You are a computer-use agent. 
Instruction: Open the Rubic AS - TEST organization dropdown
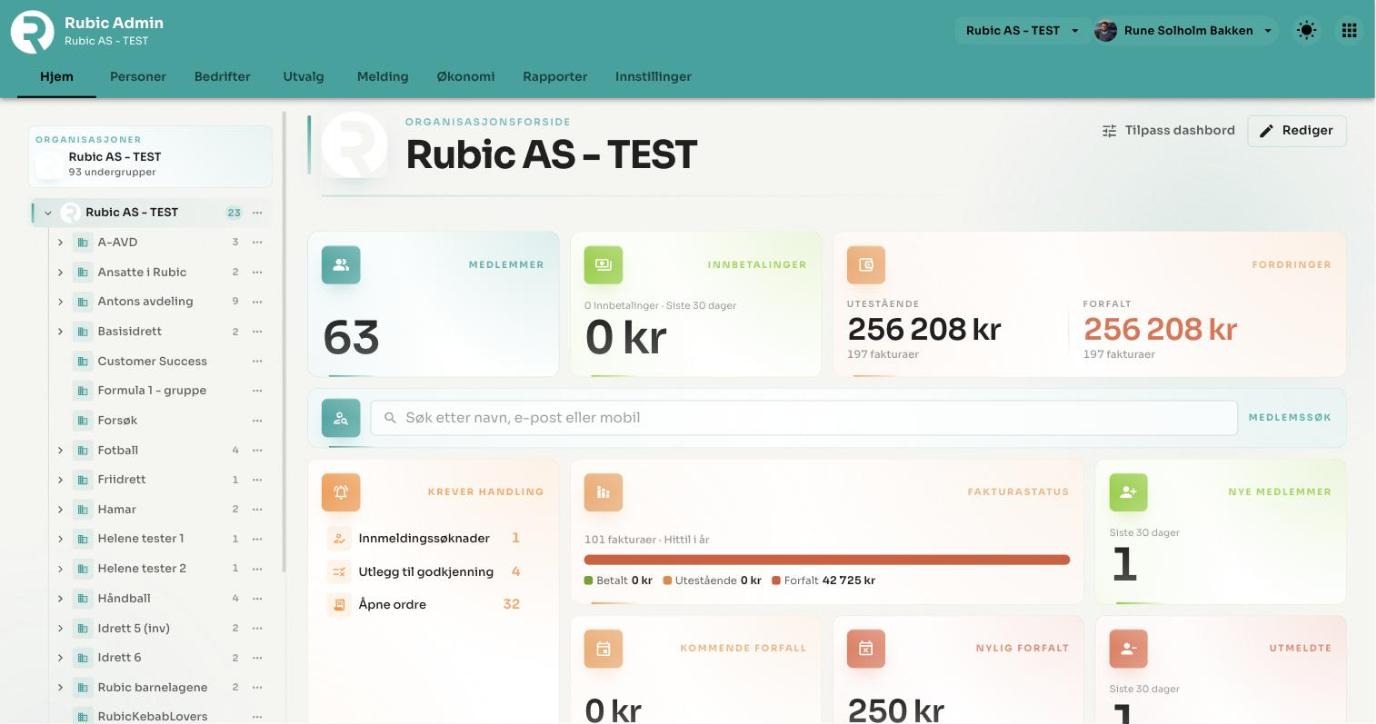1022,30
